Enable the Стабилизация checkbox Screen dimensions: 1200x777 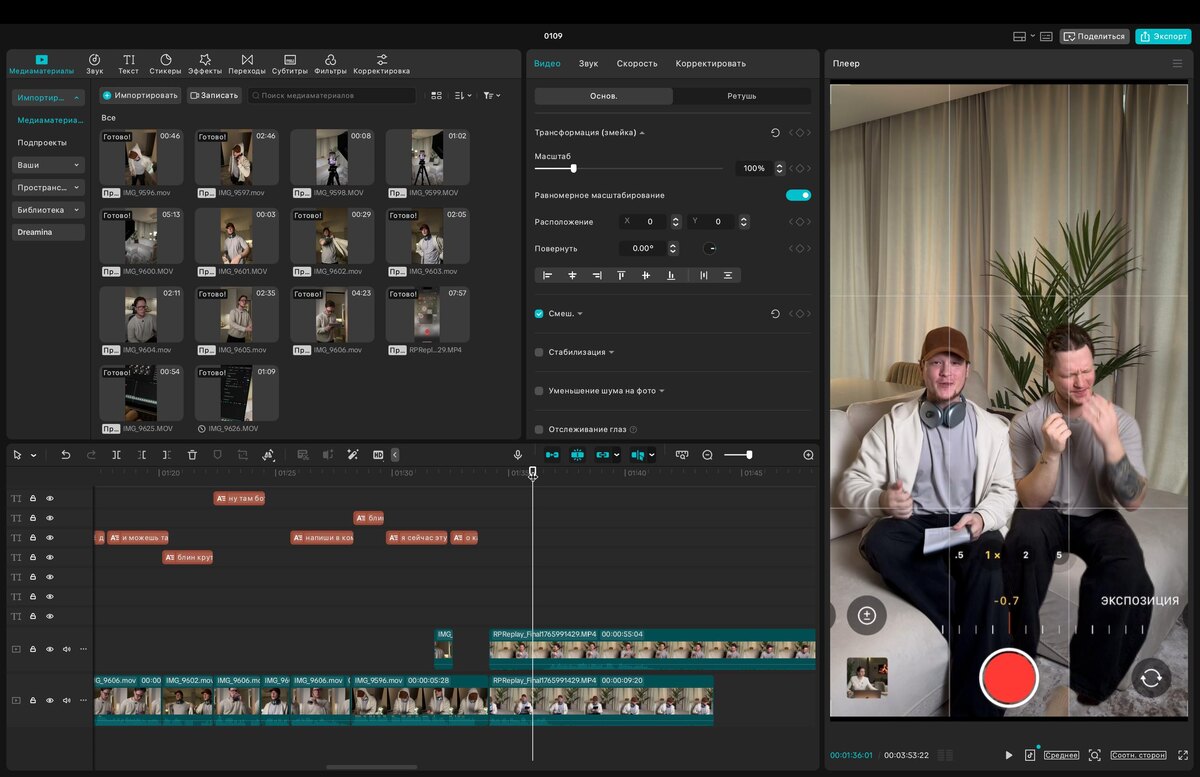[x=539, y=352]
